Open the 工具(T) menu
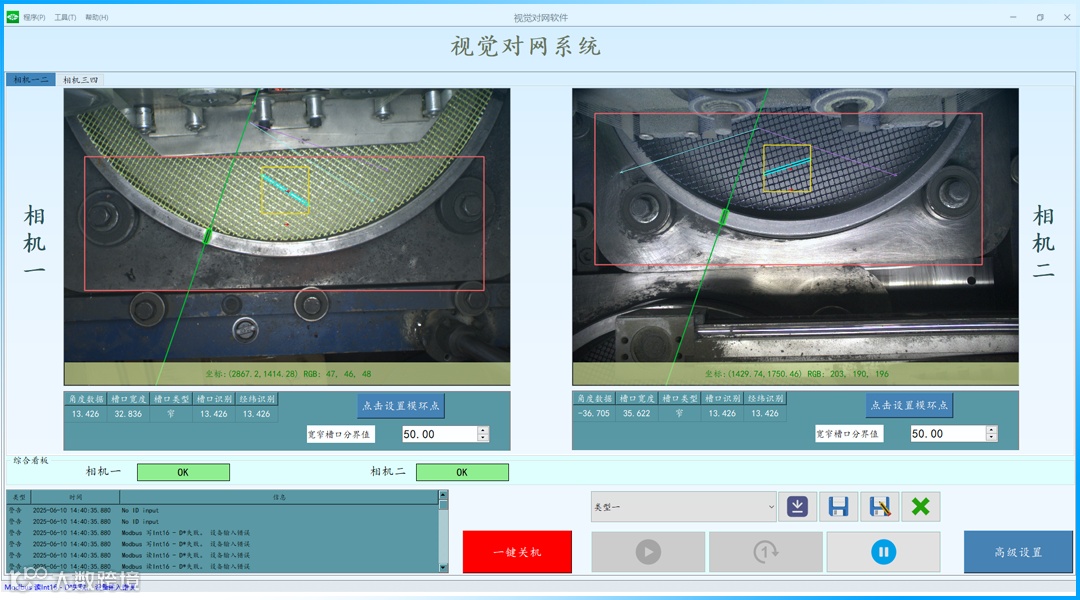1080x600 pixels. point(65,17)
